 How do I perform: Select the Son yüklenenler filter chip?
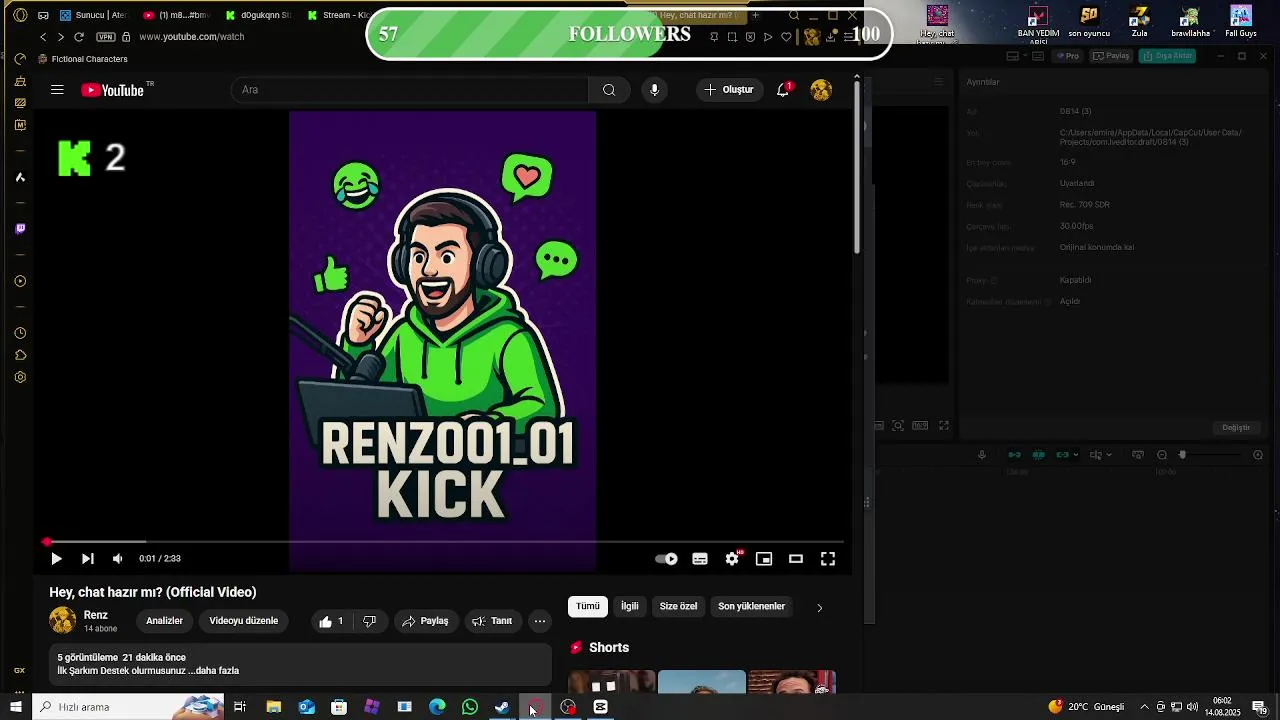click(x=752, y=606)
